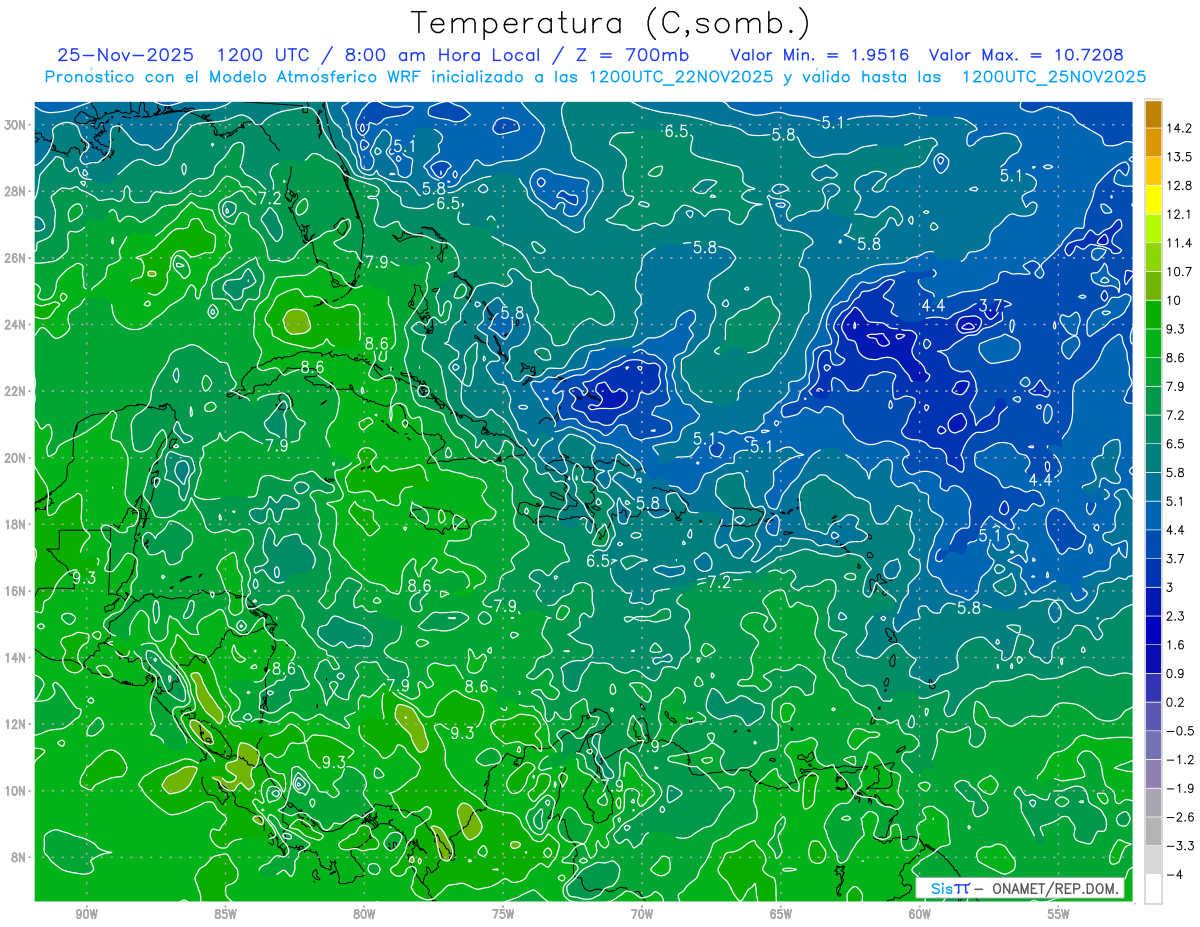The height and width of the screenshot is (927, 1200).
Task: Click the "-1.2" color scale label
Action: click(1179, 759)
